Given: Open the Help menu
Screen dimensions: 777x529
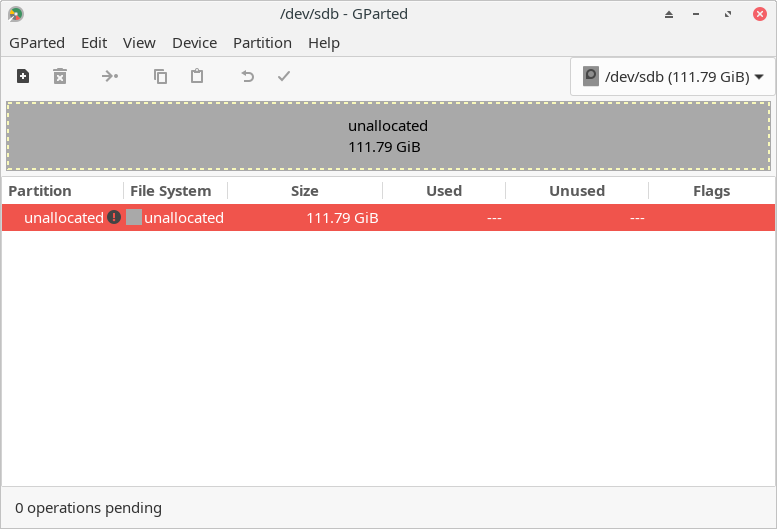Looking at the screenshot, I should pos(324,43).
